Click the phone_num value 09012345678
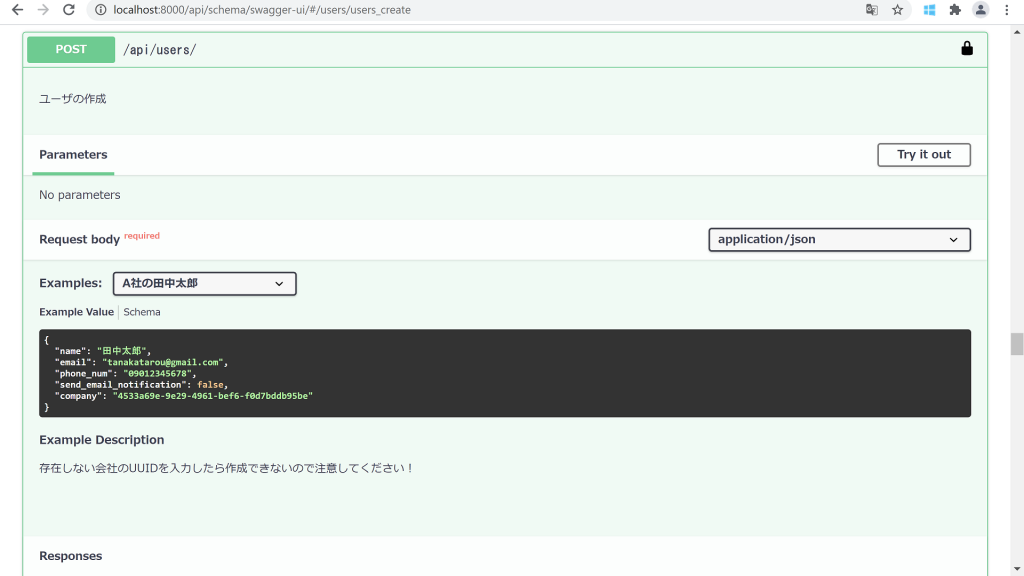1024x576 pixels. coord(158,374)
